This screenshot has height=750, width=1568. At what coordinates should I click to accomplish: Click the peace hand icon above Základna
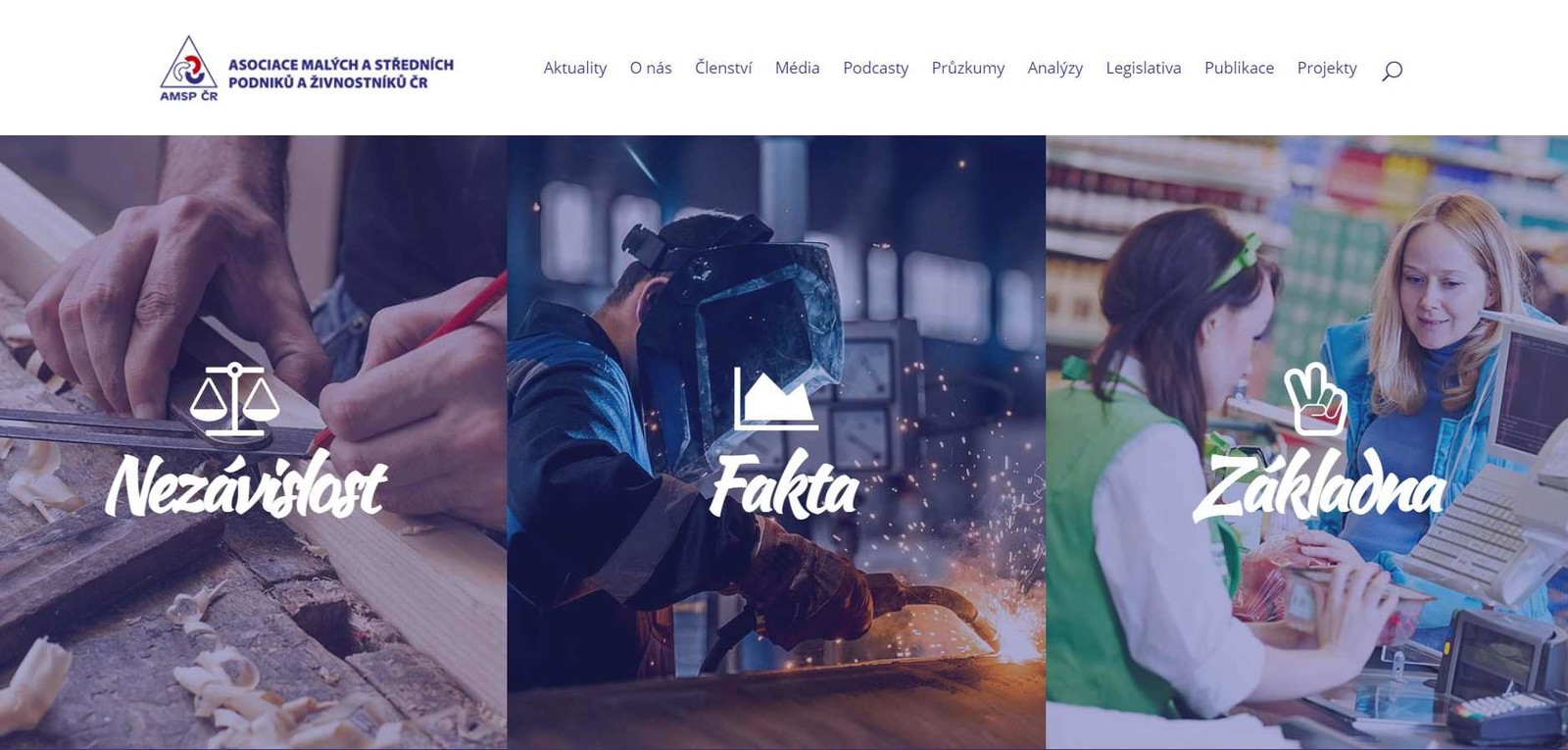pyautogui.click(x=1317, y=399)
